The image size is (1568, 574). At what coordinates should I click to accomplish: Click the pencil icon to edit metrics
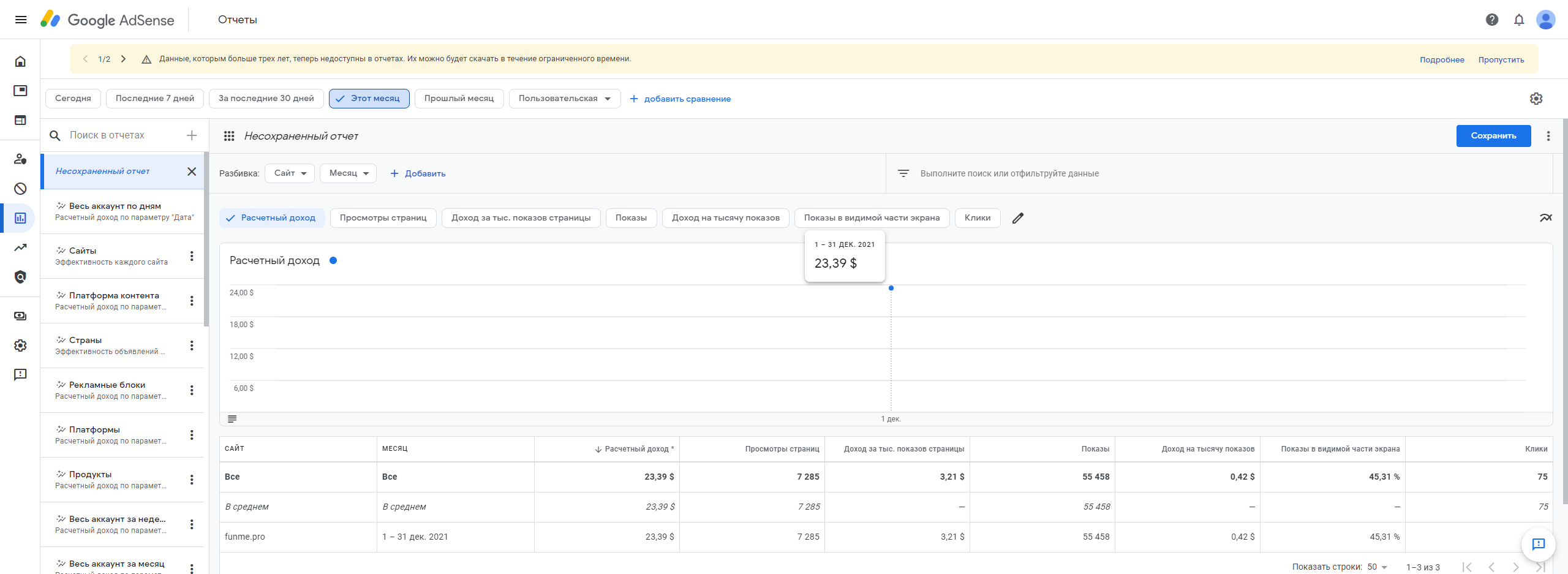tap(1018, 218)
